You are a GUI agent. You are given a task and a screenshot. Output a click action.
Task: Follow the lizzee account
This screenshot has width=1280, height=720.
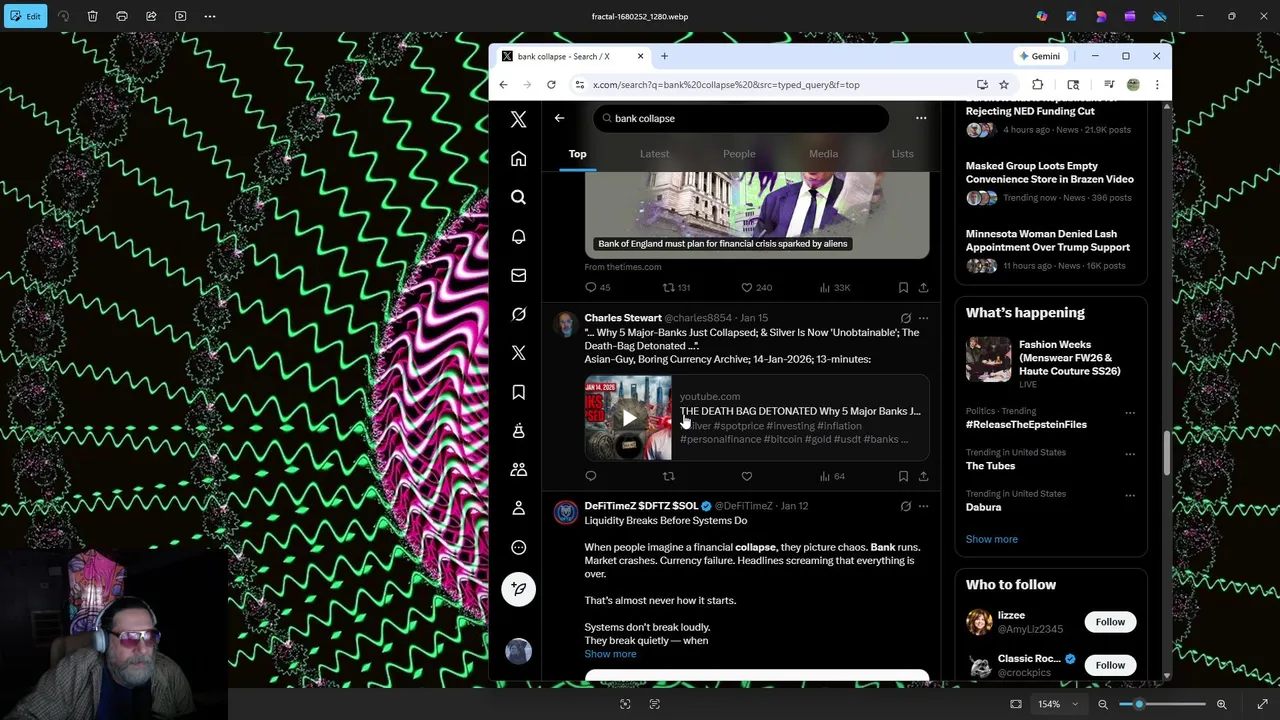(1110, 622)
